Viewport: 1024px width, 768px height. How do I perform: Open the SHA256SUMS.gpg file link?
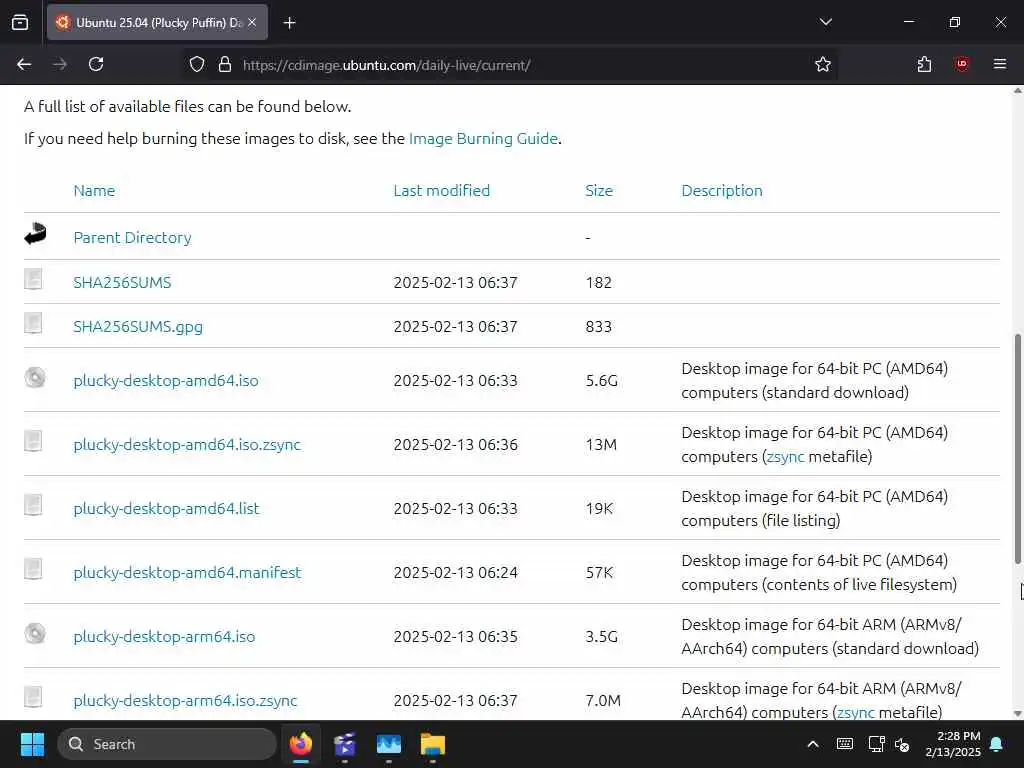(x=138, y=327)
